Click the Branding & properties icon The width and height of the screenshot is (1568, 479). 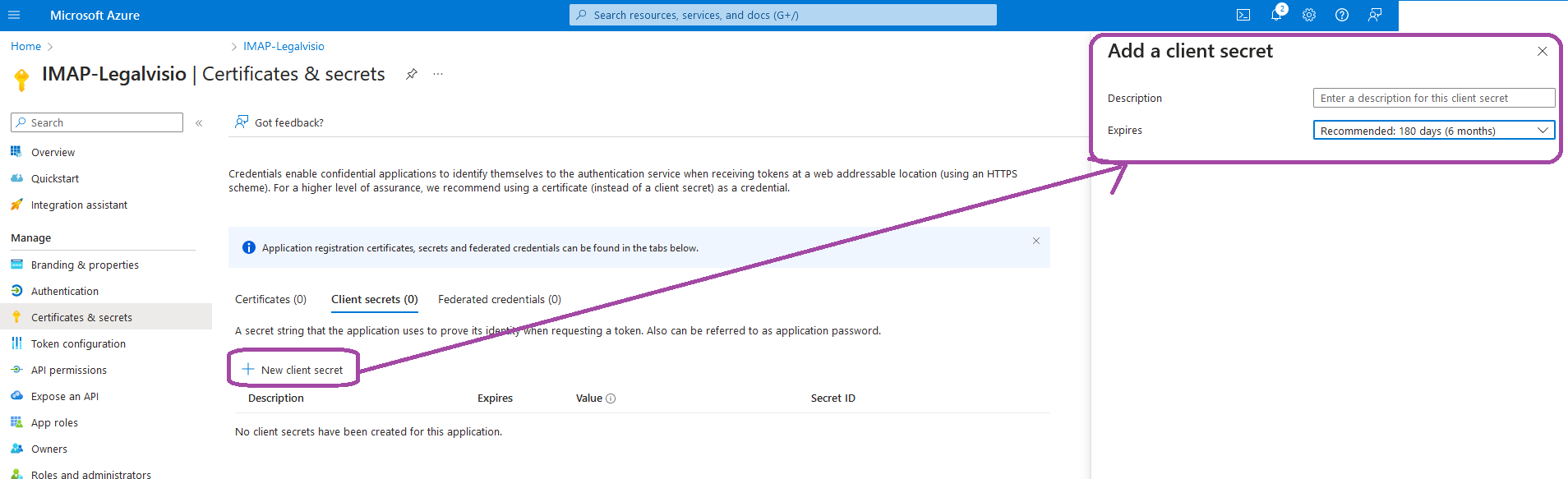tap(16, 265)
